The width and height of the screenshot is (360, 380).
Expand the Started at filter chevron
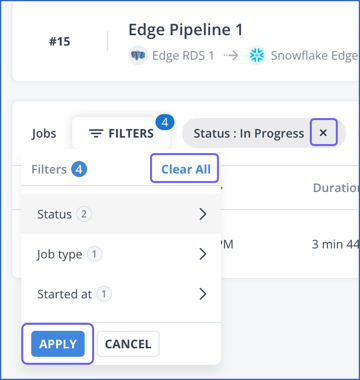(203, 294)
